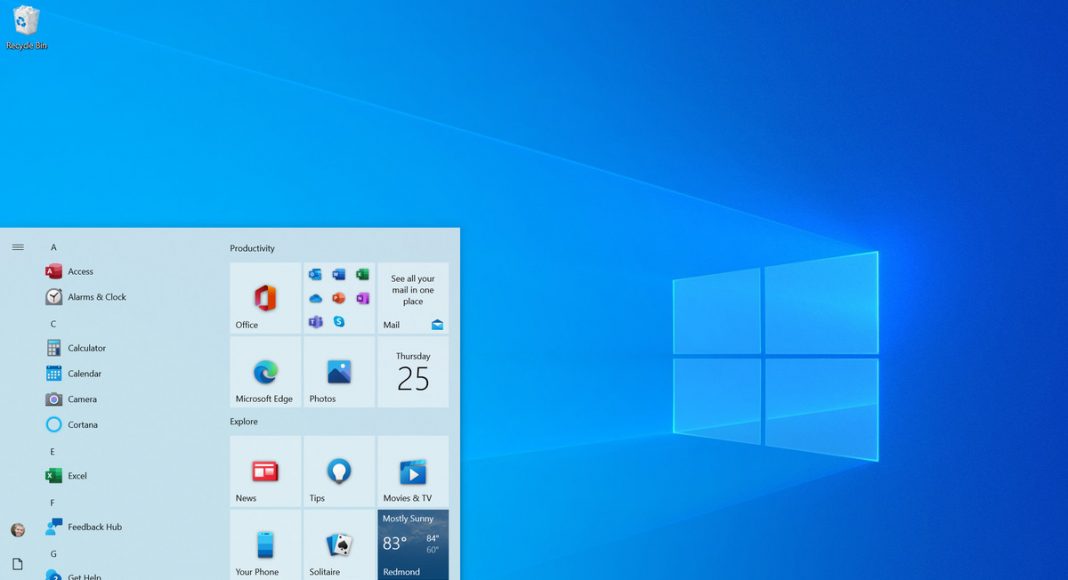The width and height of the screenshot is (1068, 580).
Task: Open the Thursday 25 calendar tile
Action: pos(413,372)
